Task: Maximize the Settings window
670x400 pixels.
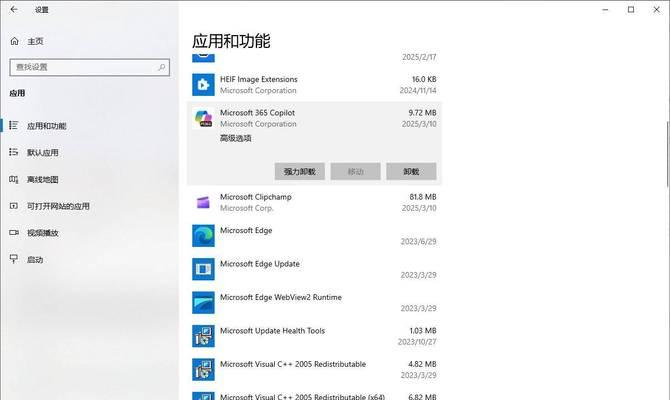Action: click(631, 9)
